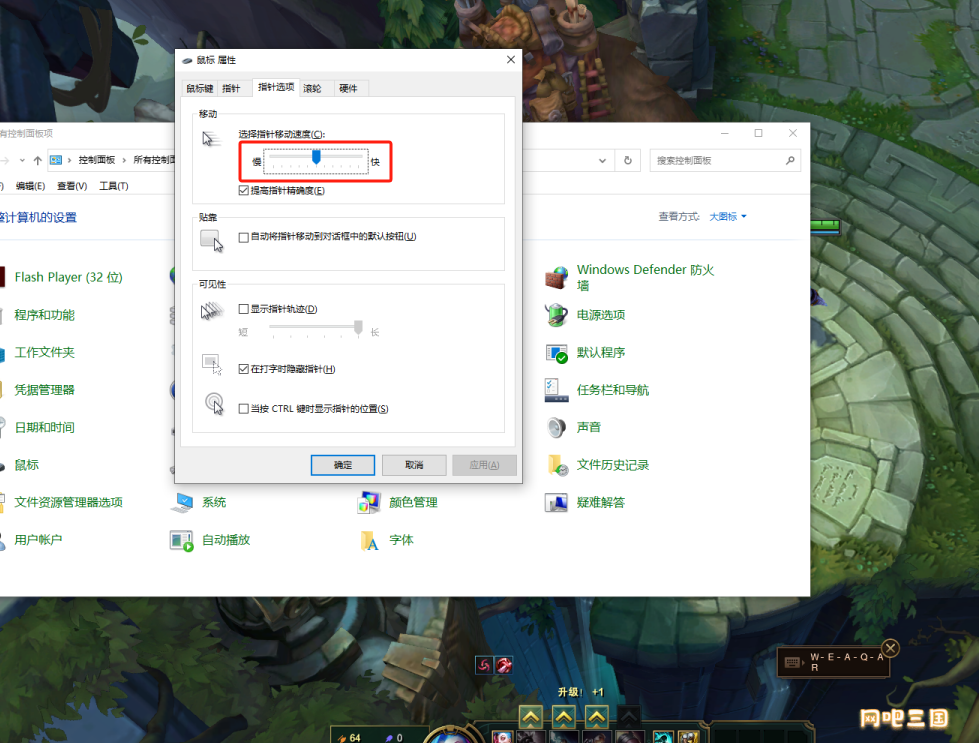
Task: Open the 颜色管理 icon
Action: 369,503
